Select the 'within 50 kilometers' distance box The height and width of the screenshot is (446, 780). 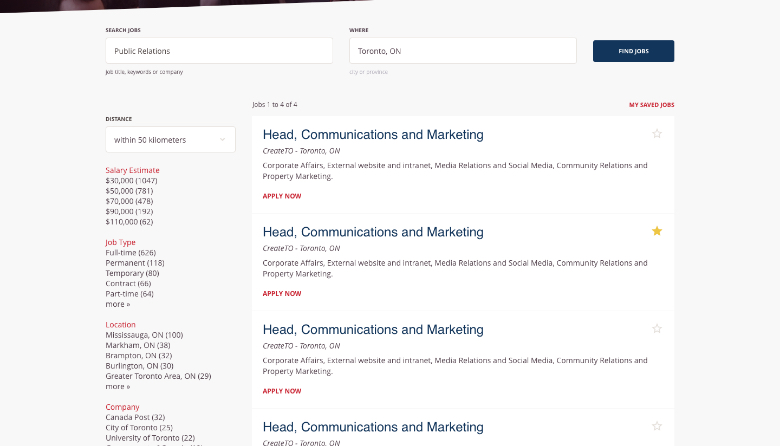170,140
